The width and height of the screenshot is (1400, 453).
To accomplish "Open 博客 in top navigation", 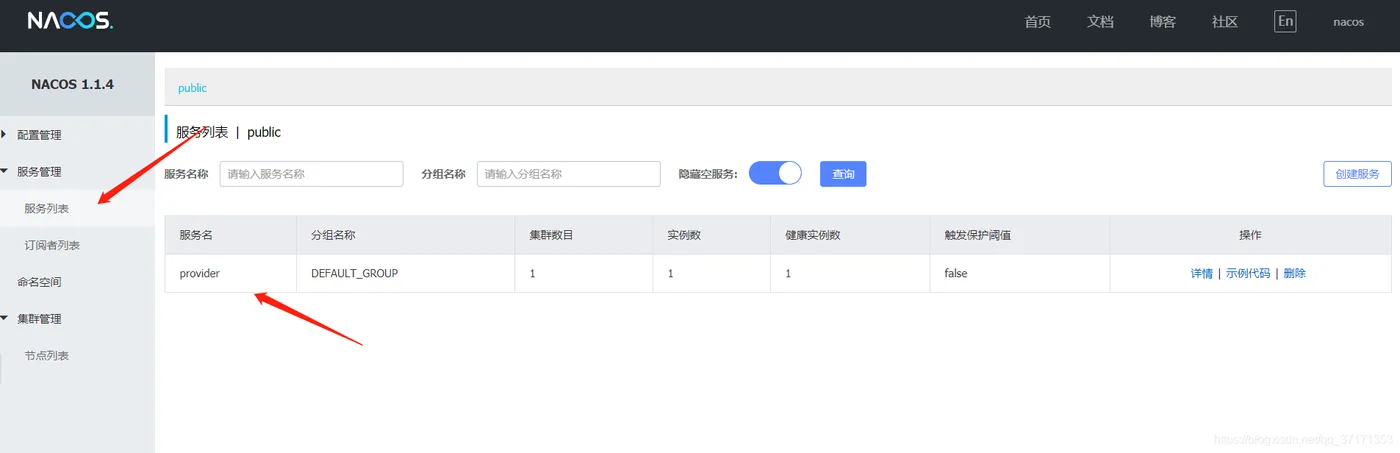I will (1162, 22).
